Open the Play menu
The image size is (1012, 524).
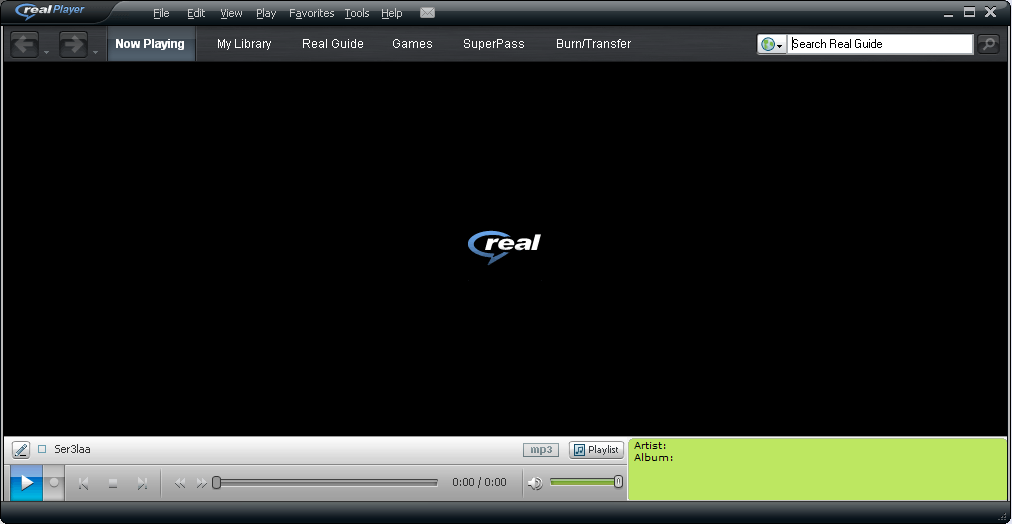pos(266,13)
